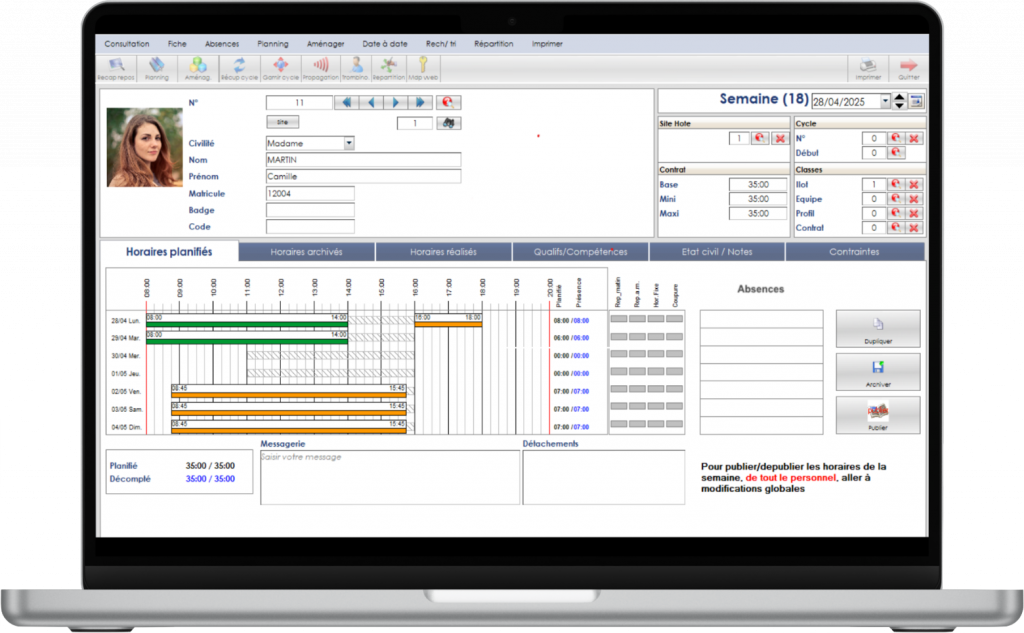Increment the week with up arrow stepper
This screenshot has height=633, width=1024.
[899, 97]
